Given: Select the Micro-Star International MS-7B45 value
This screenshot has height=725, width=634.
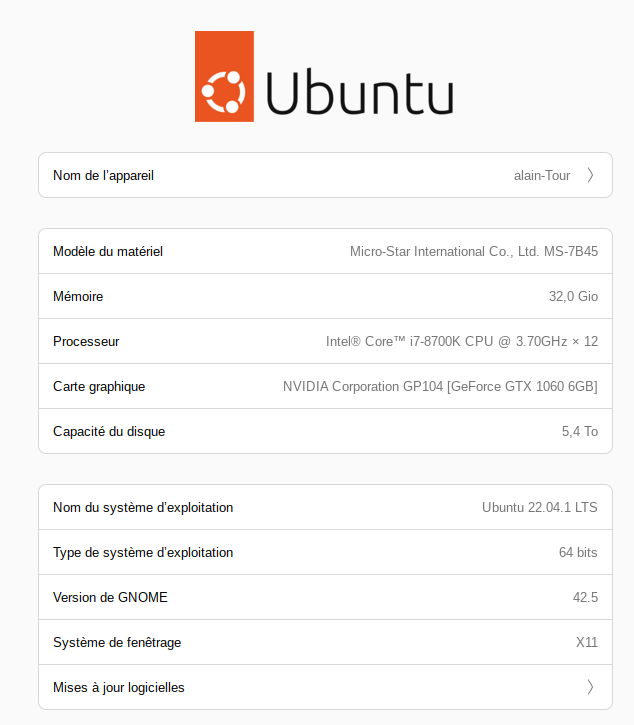Looking at the screenshot, I should 474,252.
